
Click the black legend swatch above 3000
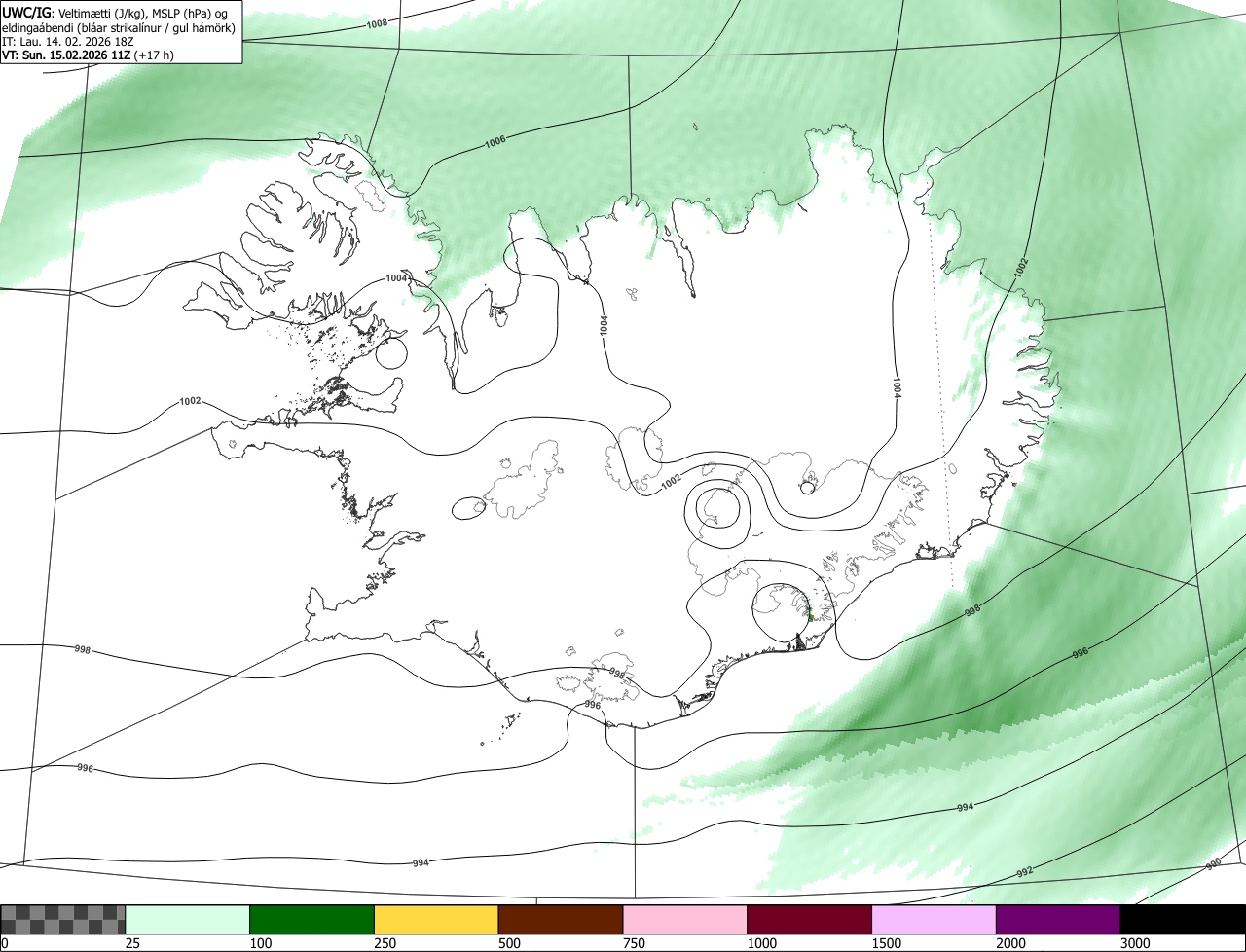1183,920
